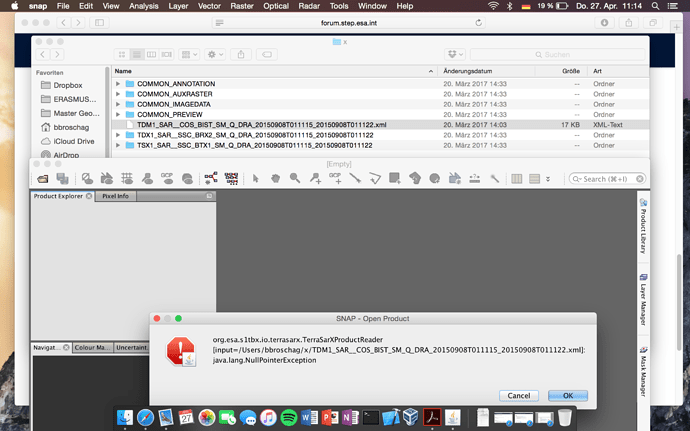This screenshot has width=690, height=431.
Task: Click the Tile windows horizontally icon
Action: click(x=517, y=179)
